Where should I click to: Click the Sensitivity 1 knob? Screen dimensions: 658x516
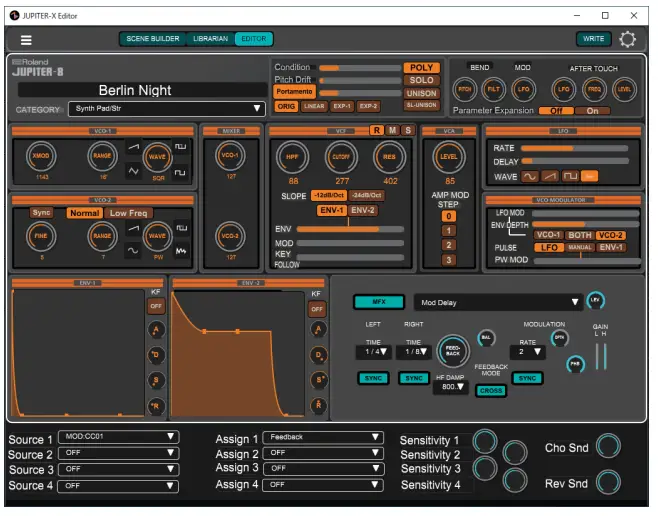[x=485, y=441]
